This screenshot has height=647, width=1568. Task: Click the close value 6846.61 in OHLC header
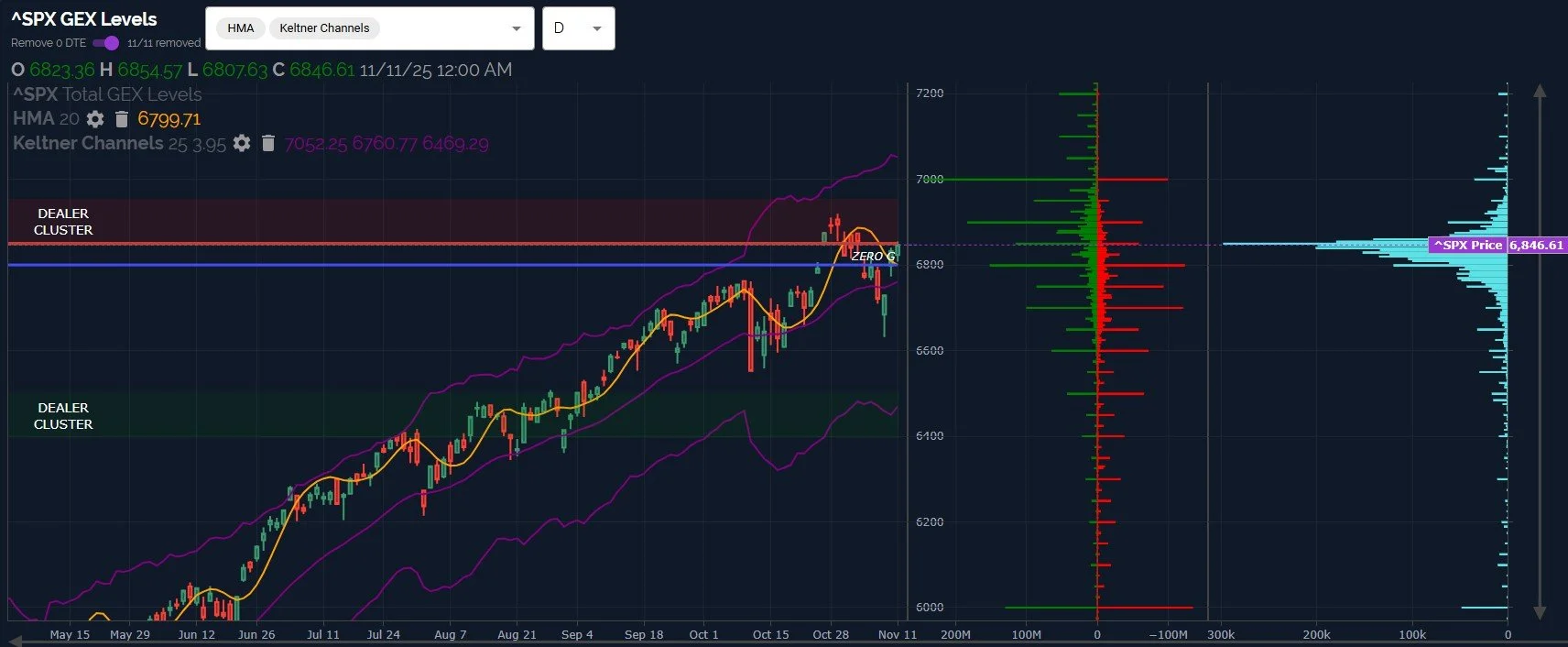pos(321,70)
